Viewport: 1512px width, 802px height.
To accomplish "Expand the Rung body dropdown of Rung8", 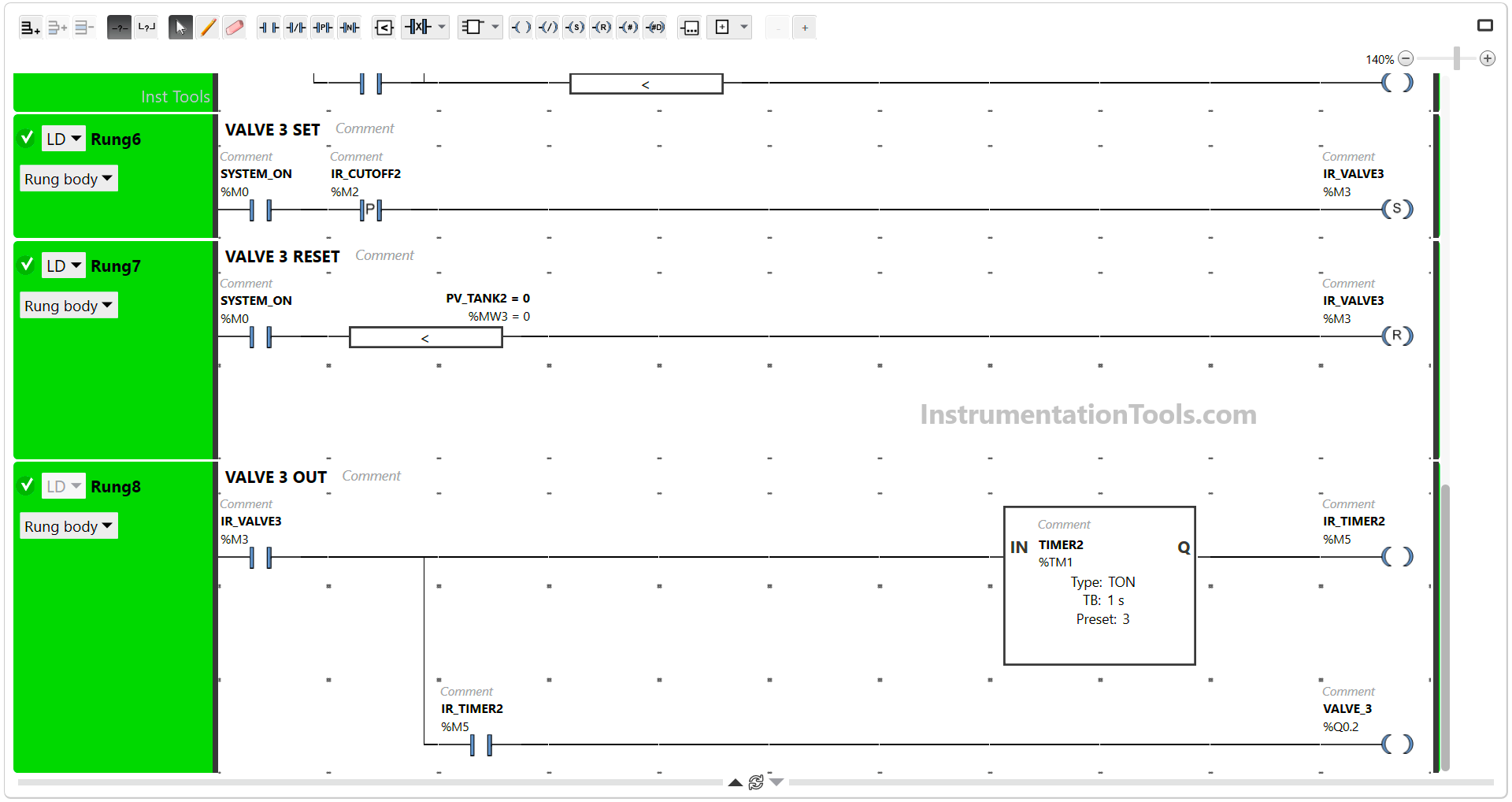I will 69,526.
